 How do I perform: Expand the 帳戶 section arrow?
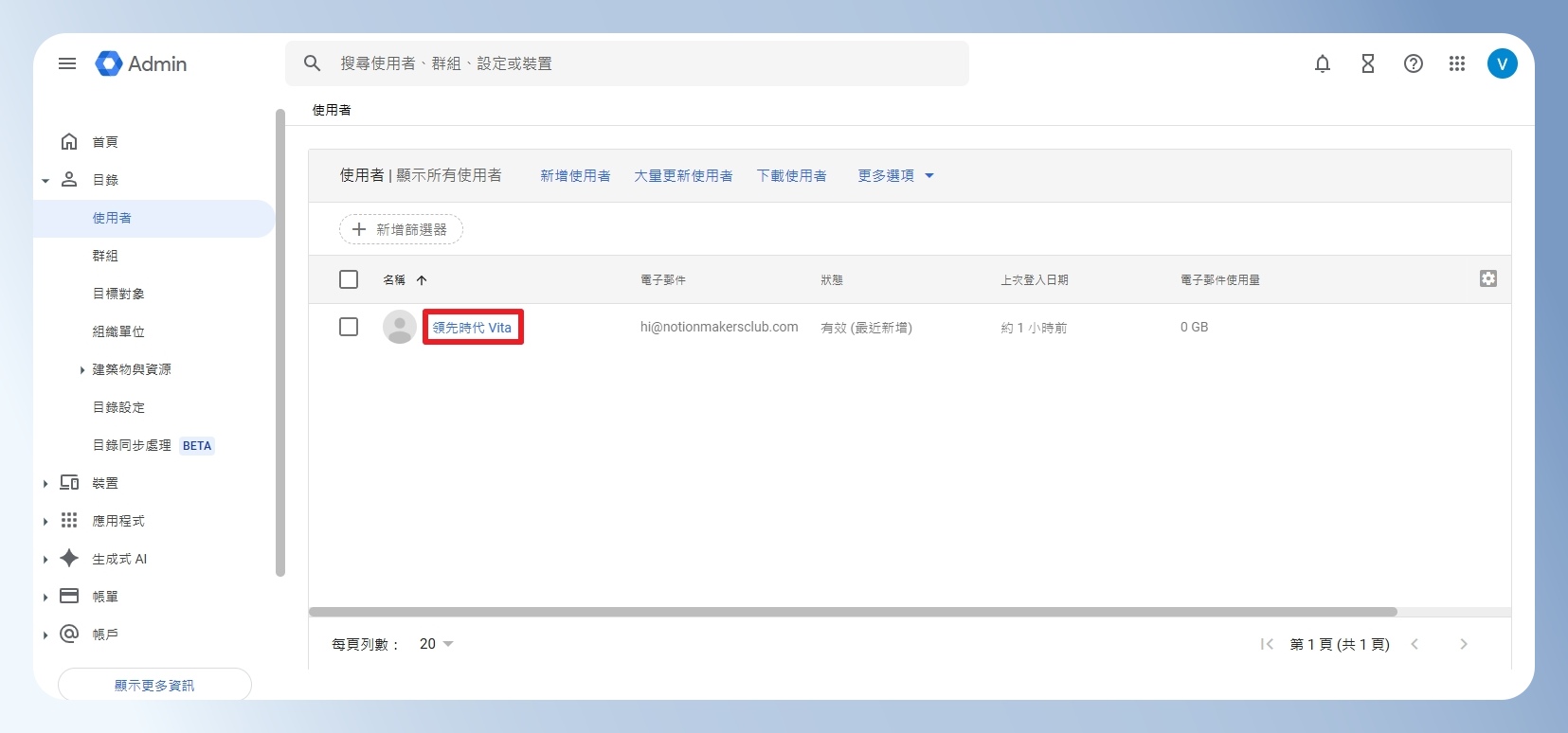45,635
